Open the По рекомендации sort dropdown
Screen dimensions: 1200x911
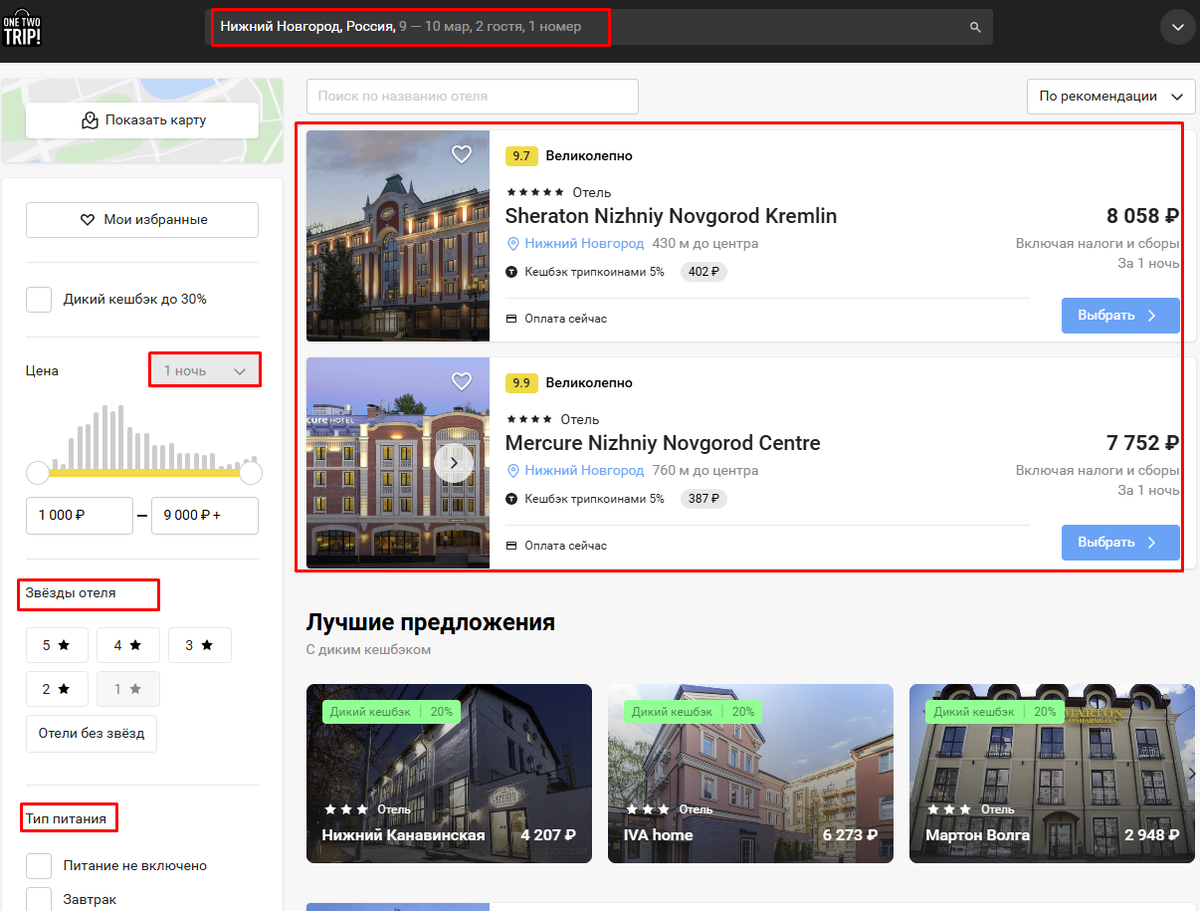pos(1111,97)
